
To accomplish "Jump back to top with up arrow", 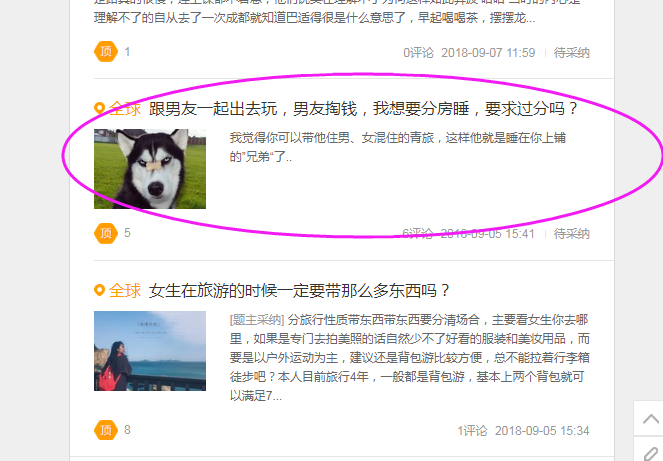I will pyautogui.click(x=650, y=419).
